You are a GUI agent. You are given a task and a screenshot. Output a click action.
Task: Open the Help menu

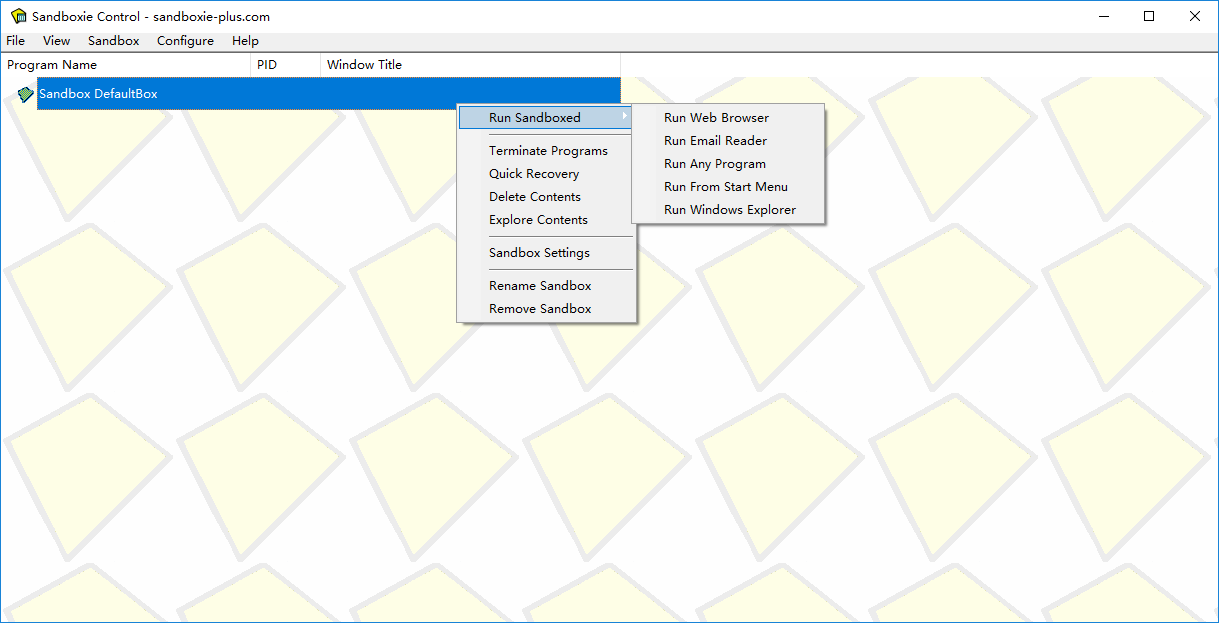coord(245,41)
